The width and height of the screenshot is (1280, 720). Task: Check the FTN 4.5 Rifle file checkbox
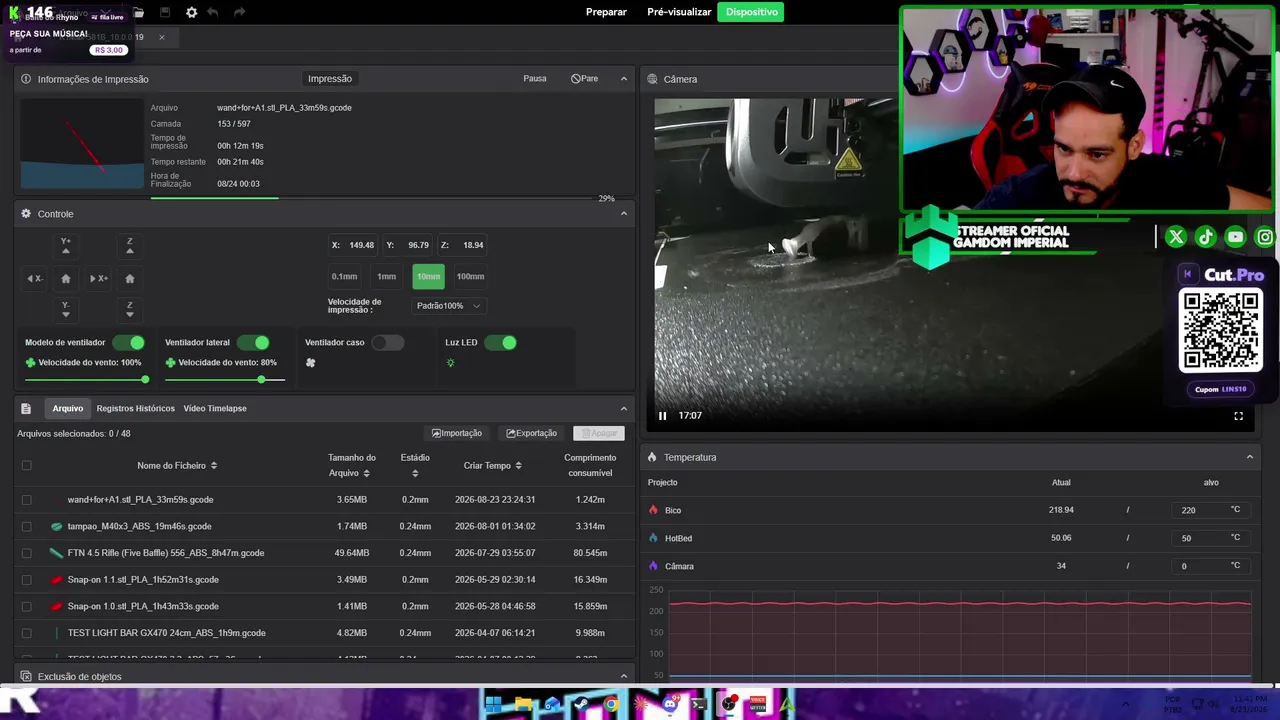point(27,553)
